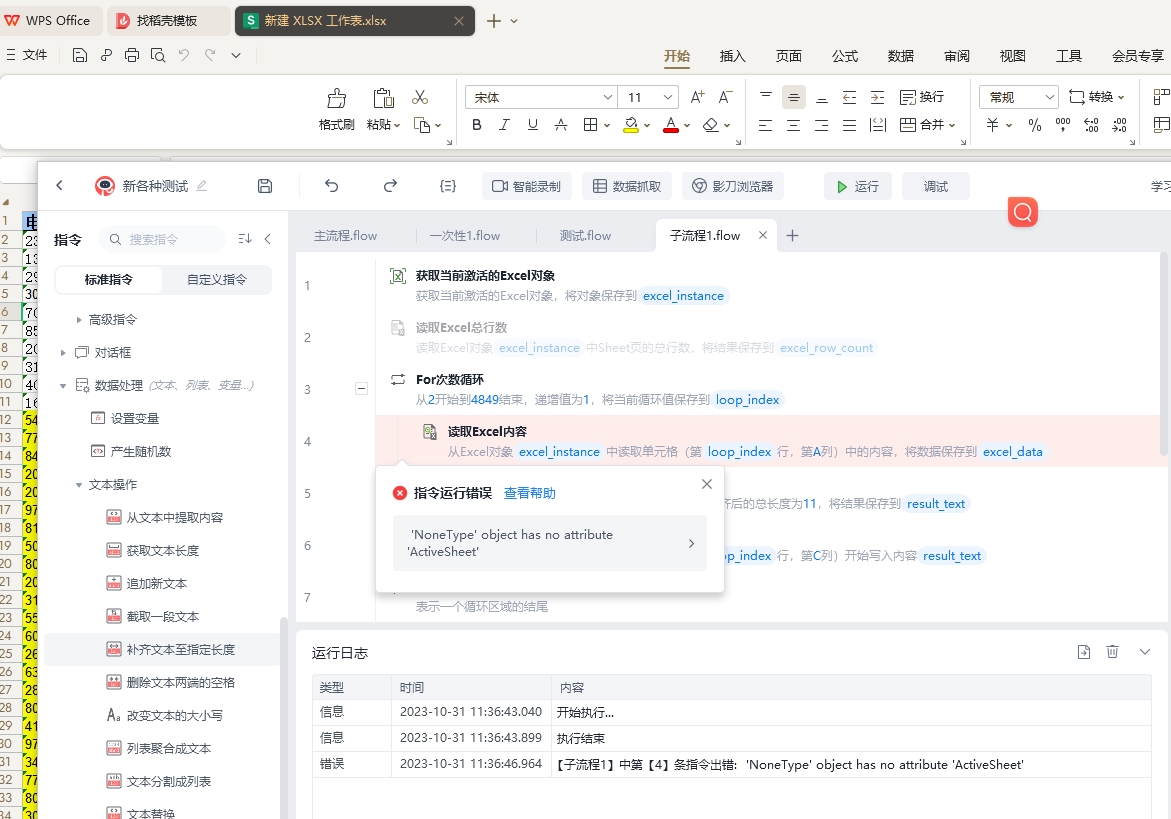Click the 转换 convert button

click(x=1096, y=97)
